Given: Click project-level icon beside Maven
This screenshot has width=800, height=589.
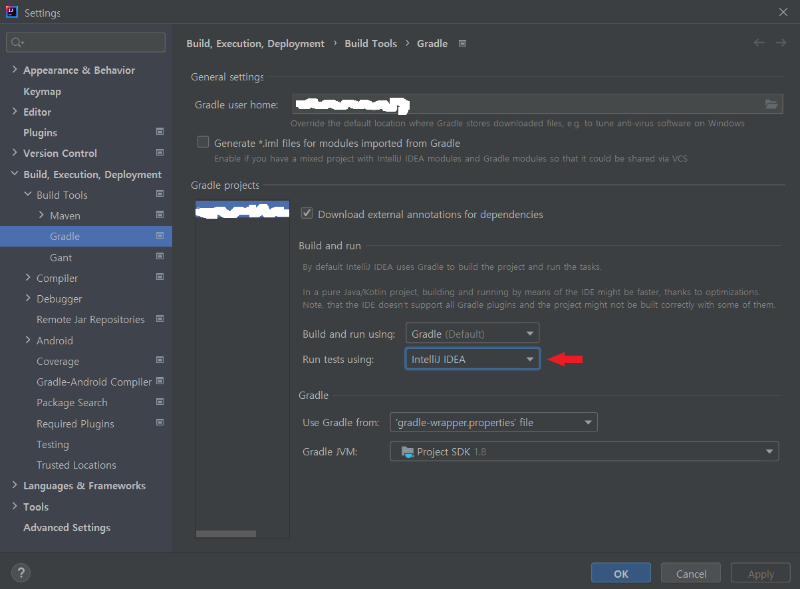Looking at the screenshot, I should tap(160, 215).
